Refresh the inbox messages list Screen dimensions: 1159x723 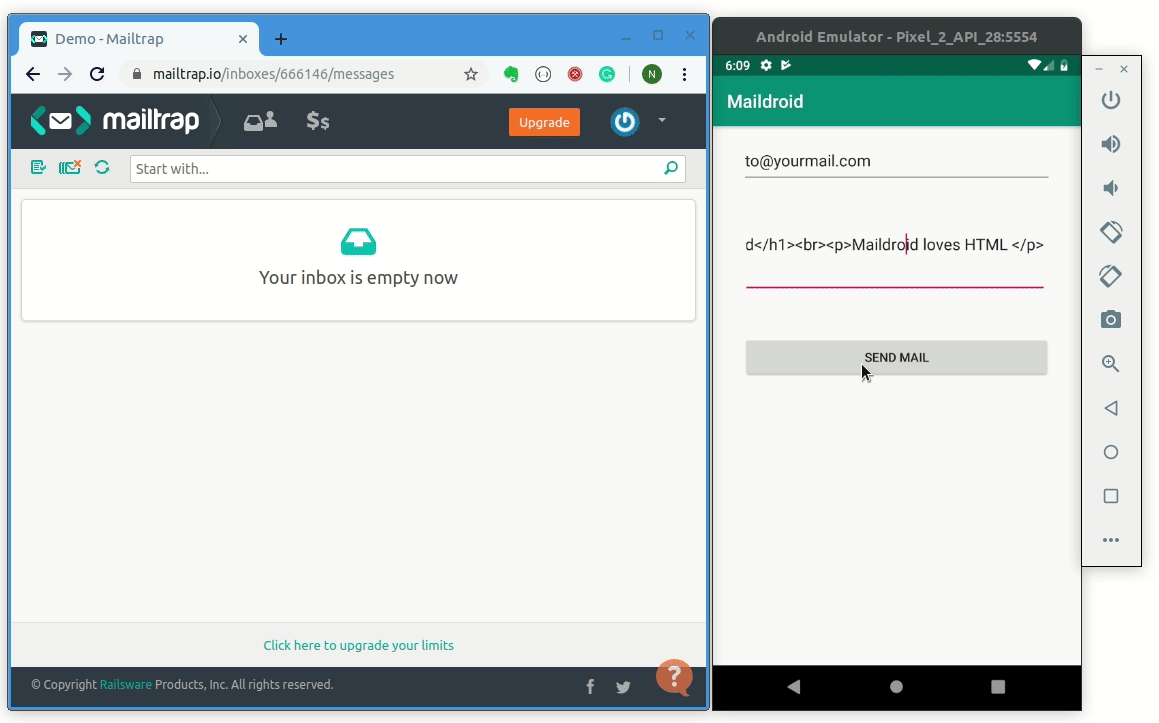[x=102, y=168]
